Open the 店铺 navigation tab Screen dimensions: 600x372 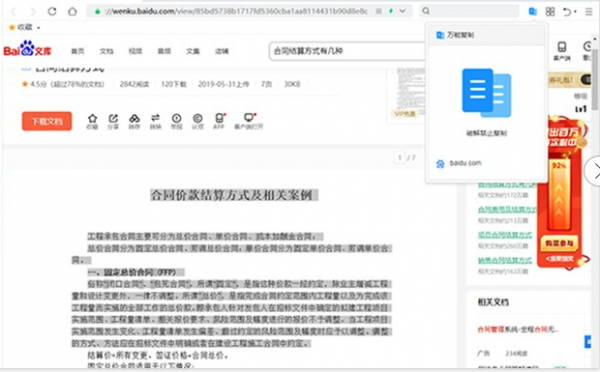click(222, 51)
